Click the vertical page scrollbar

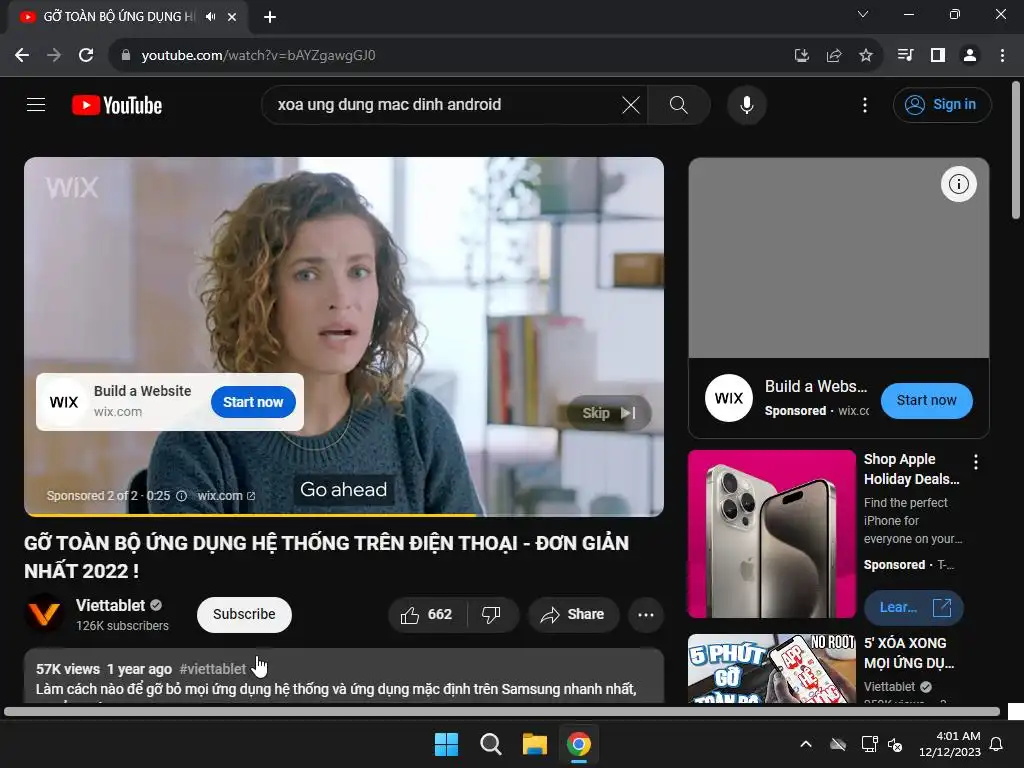(x=1016, y=150)
